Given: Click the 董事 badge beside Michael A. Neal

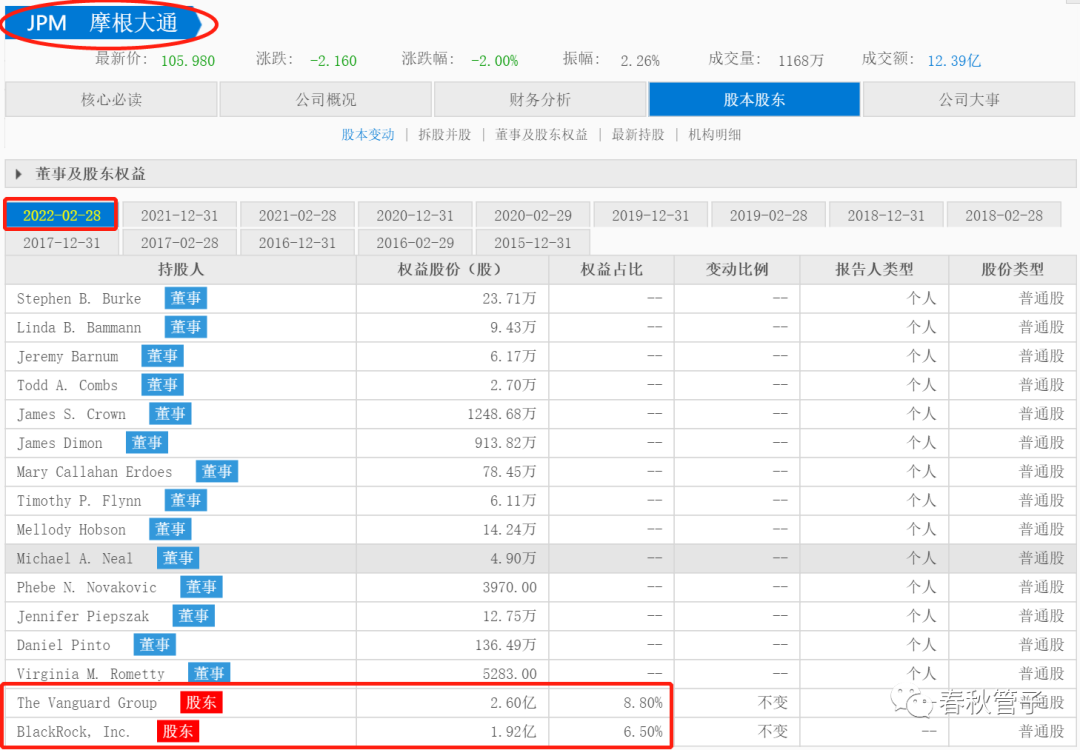Looking at the screenshot, I should click(178, 559).
